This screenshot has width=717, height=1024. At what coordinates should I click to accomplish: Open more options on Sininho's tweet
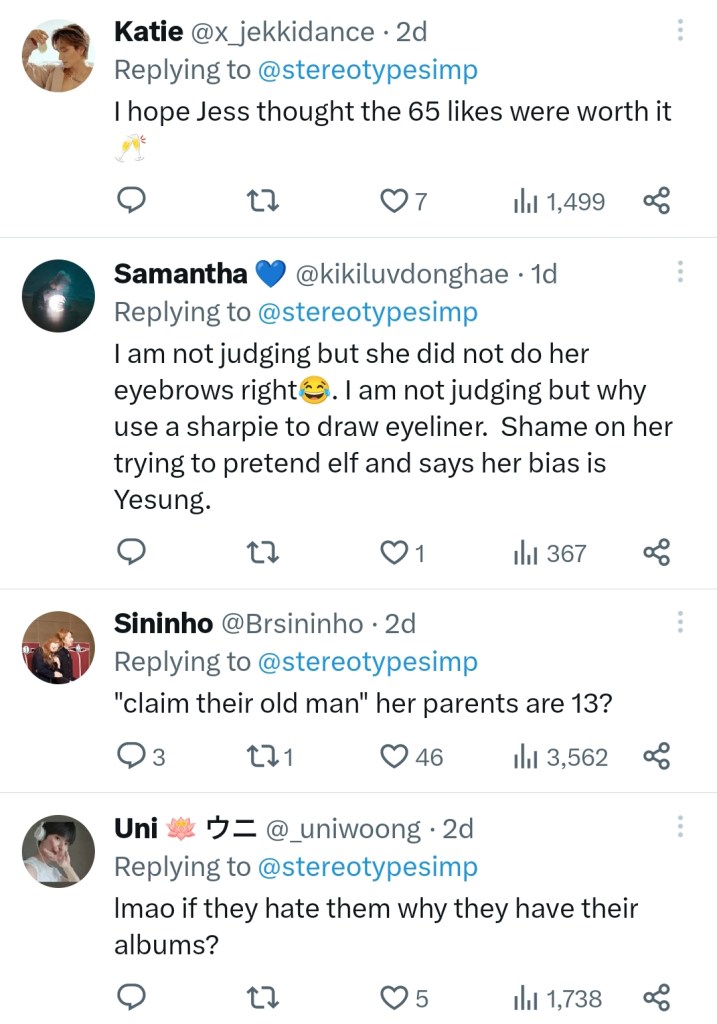pyautogui.click(x=680, y=623)
